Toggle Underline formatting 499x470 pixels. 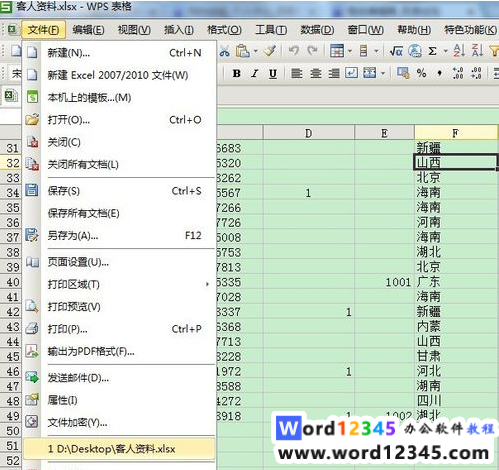click(273, 73)
